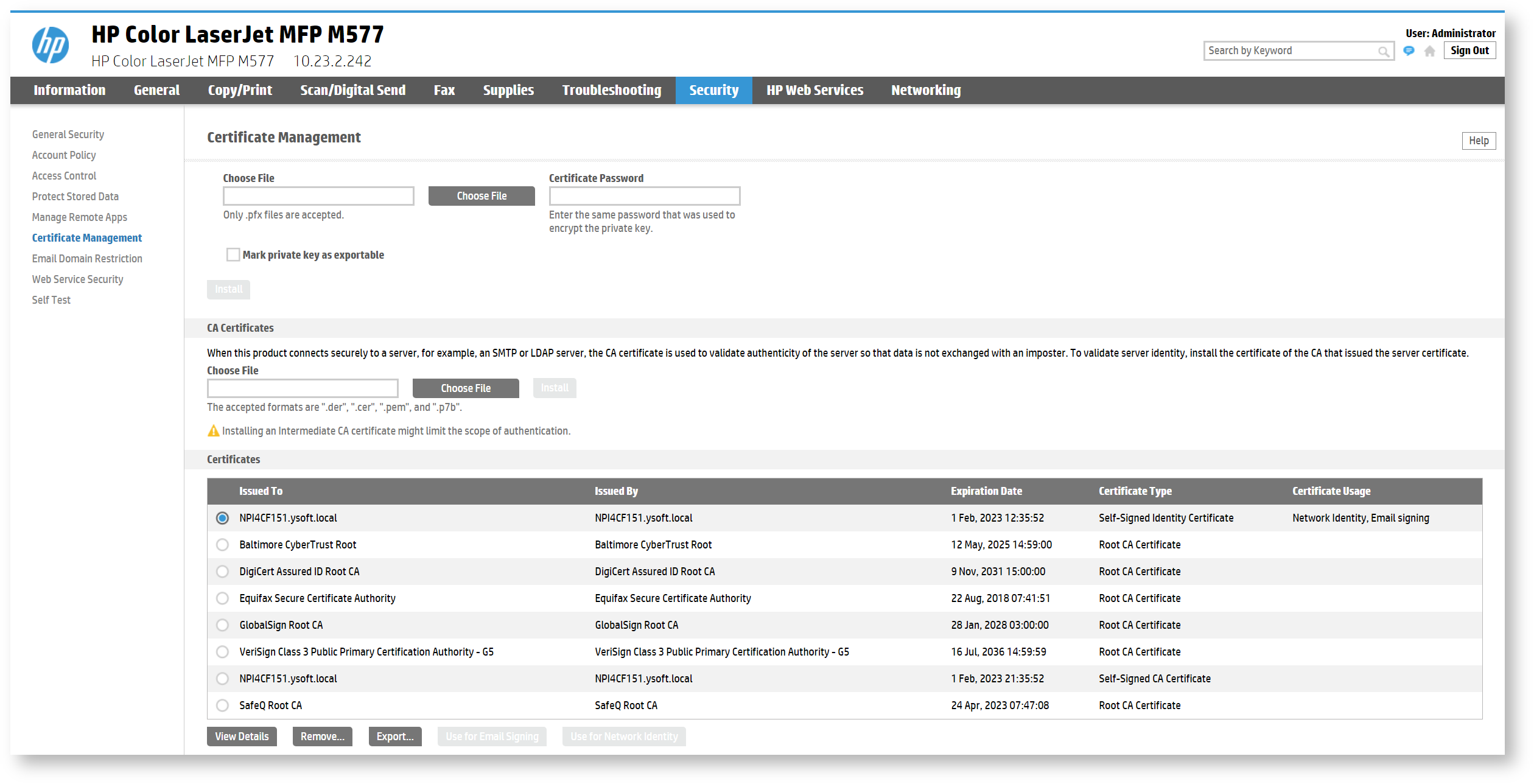Open the Information tab

[69, 90]
